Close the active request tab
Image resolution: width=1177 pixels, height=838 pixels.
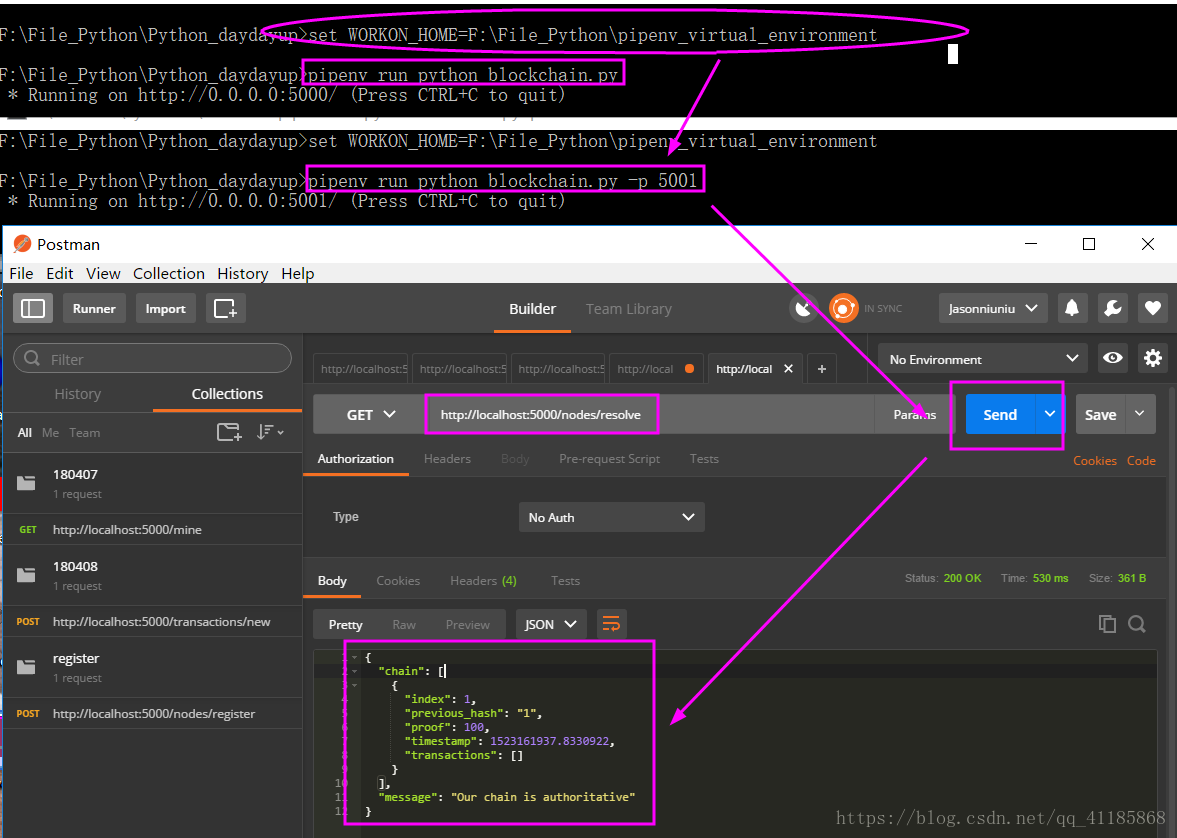(x=788, y=369)
